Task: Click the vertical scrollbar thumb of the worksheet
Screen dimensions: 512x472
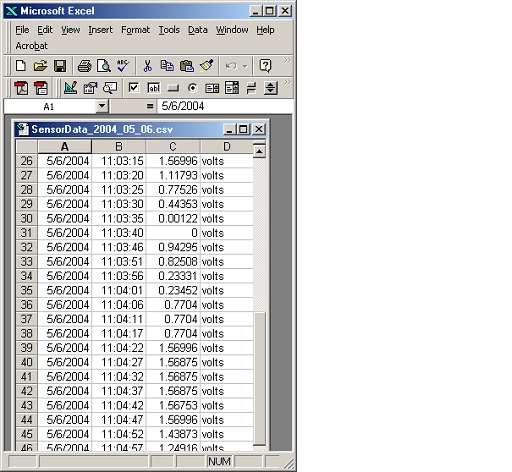Action: tap(260, 378)
